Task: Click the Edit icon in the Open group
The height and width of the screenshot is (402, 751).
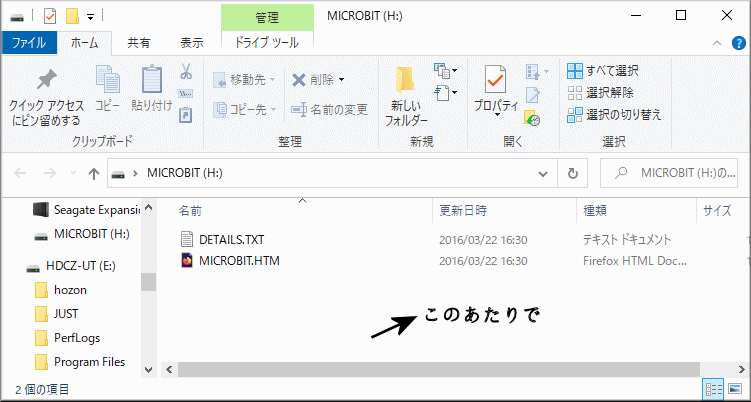Action: pyautogui.click(x=533, y=95)
